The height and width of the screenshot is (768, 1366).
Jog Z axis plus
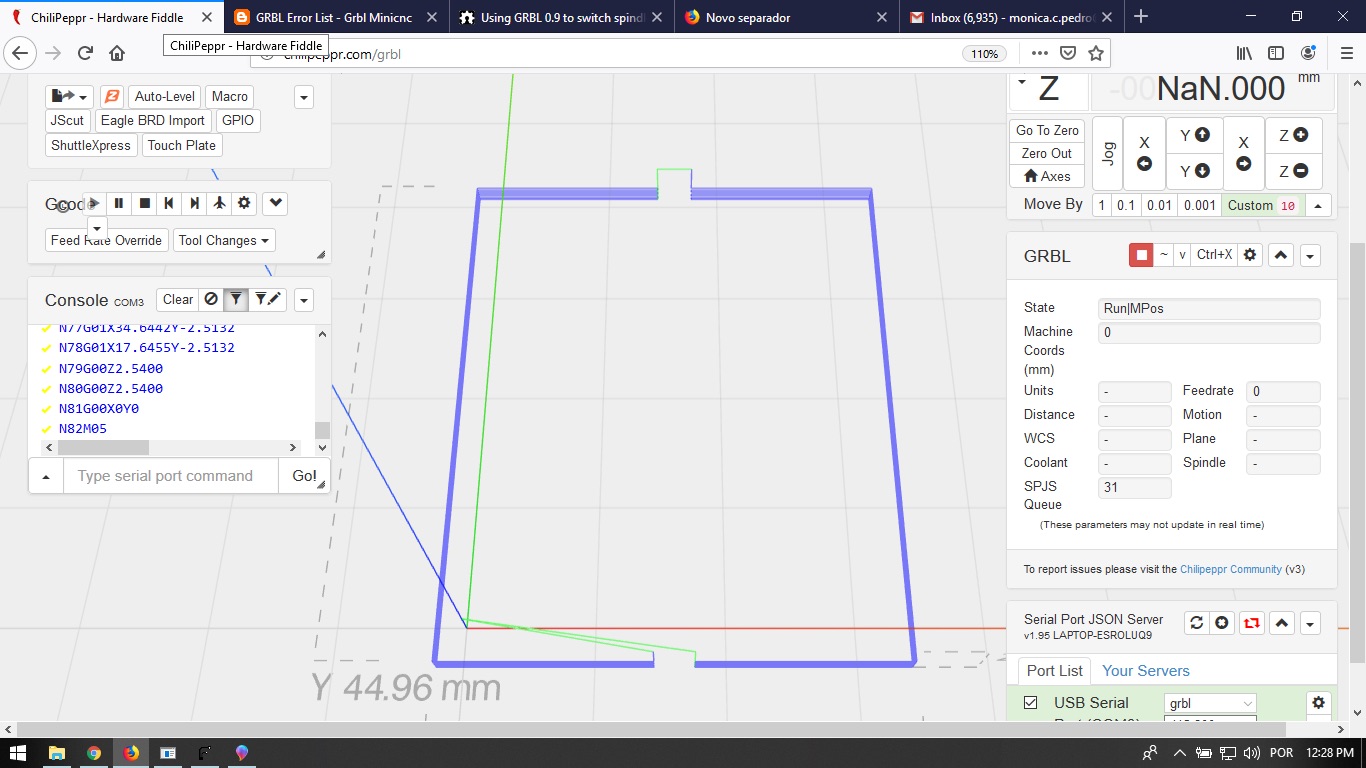pos(1293,135)
